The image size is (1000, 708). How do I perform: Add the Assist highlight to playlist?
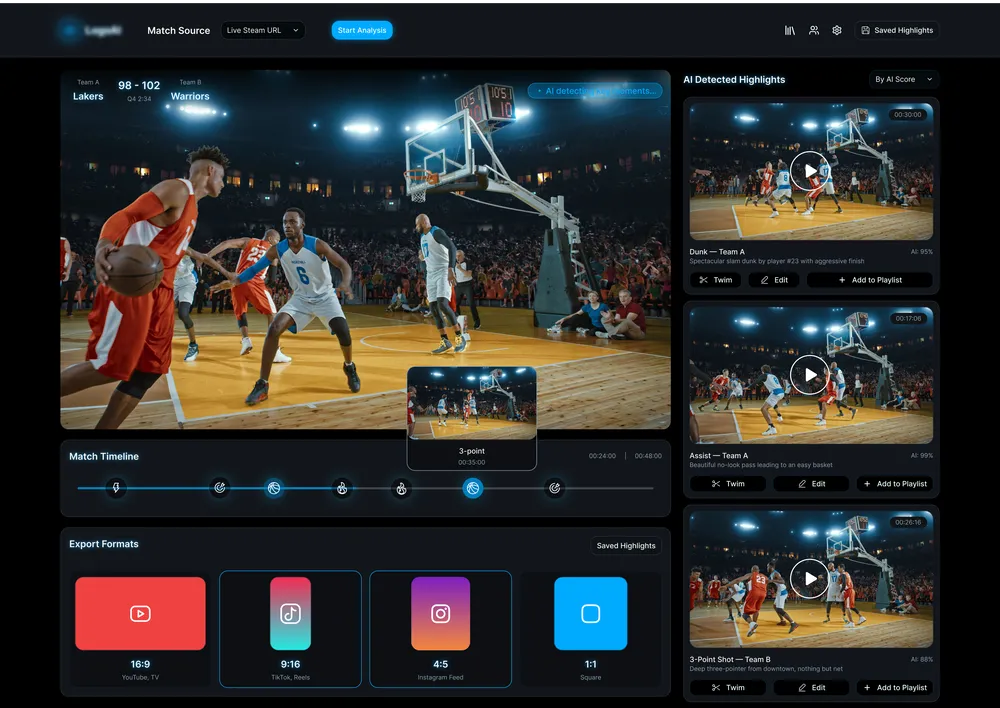coord(894,484)
